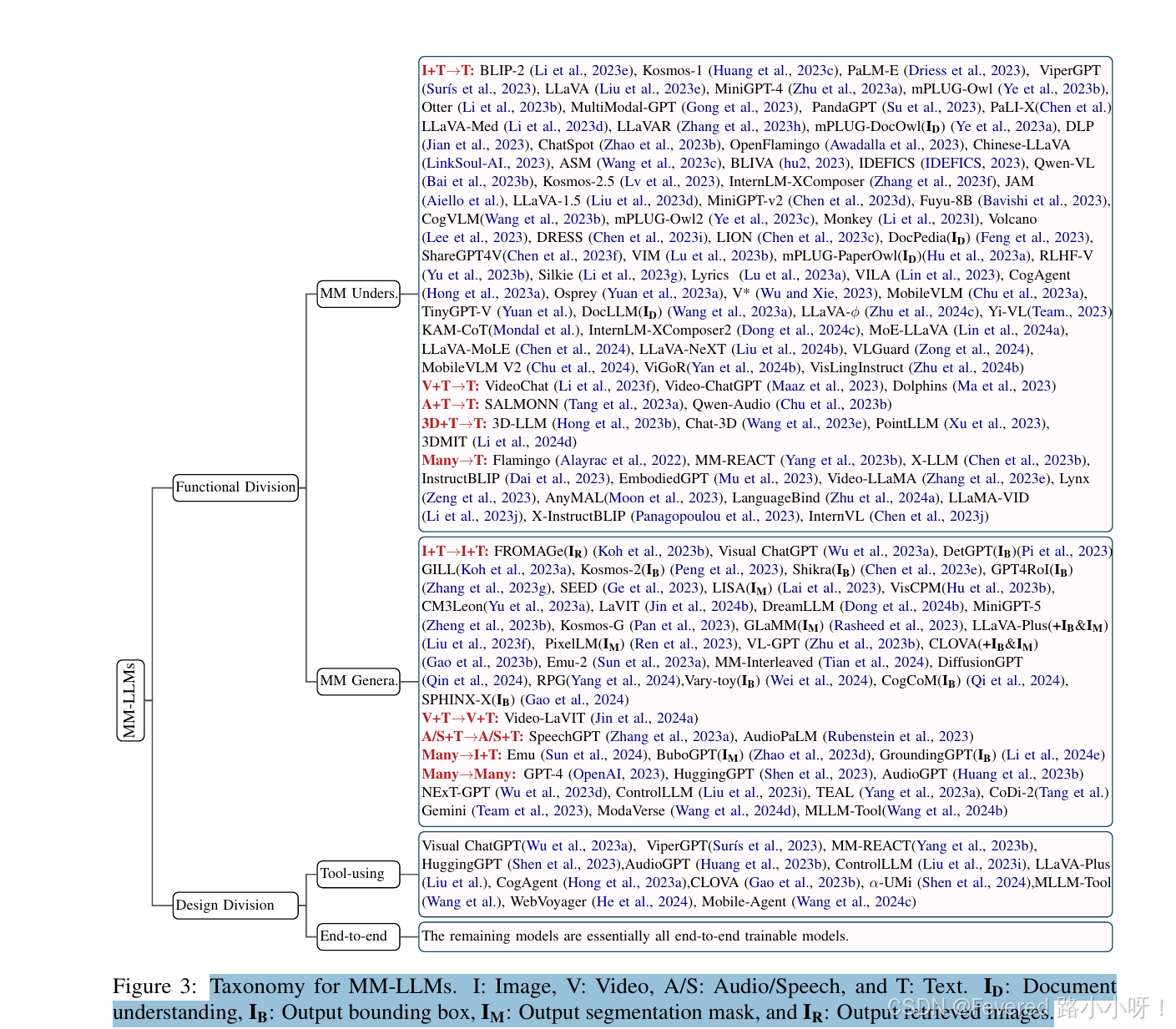The height and width of the screenshot is (1029, 1176).
Task: Open the Vary-toy citation Wei et al., 2024
Action: pos(819,681)
